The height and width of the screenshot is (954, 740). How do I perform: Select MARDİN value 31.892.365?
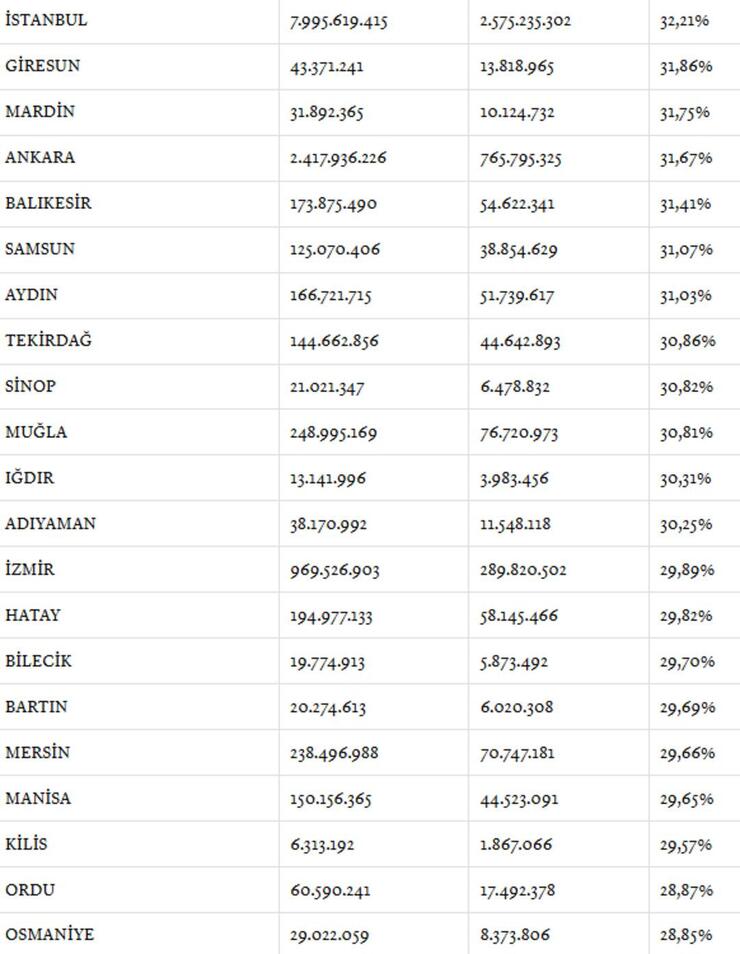pos(327,113)
